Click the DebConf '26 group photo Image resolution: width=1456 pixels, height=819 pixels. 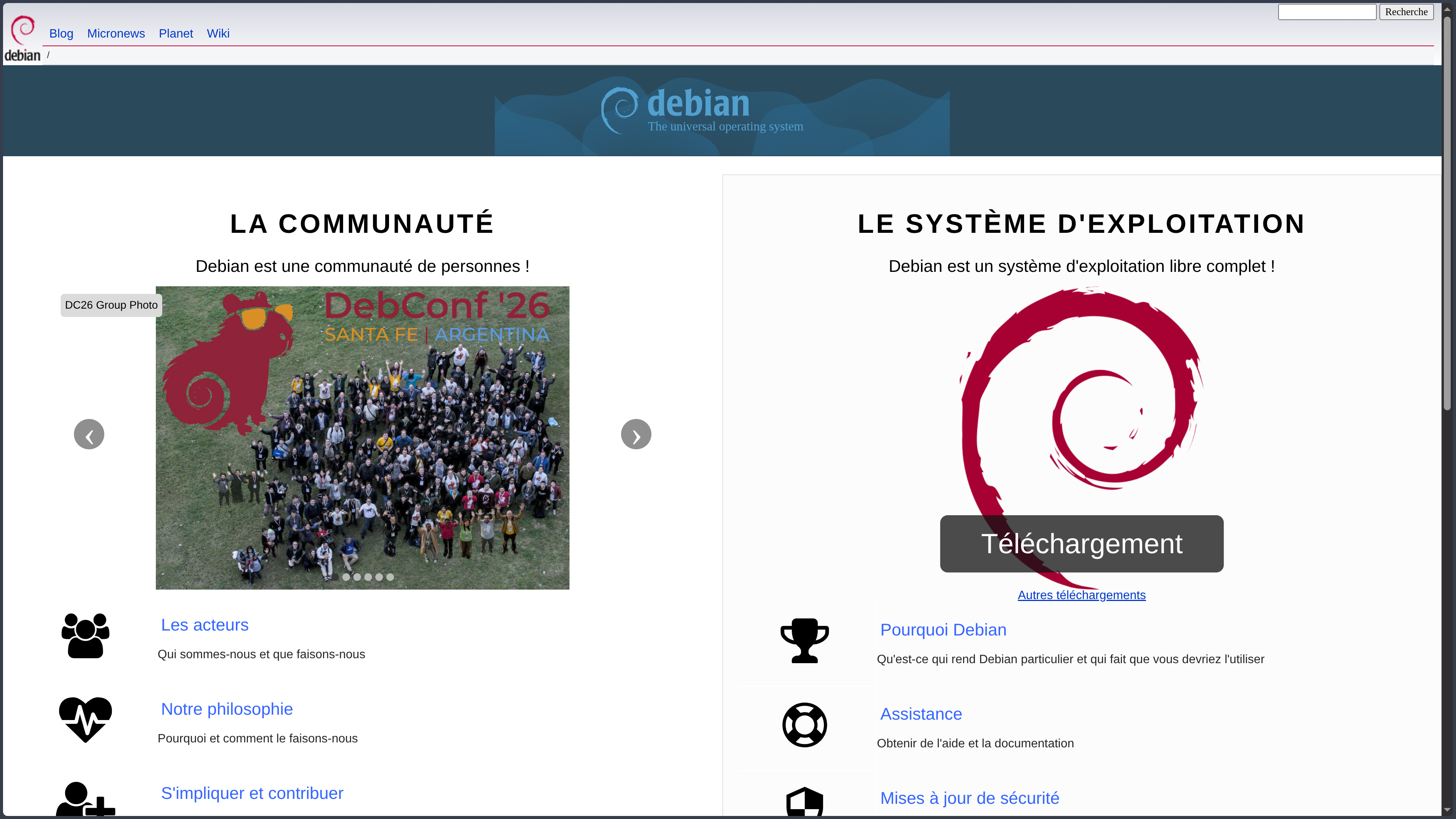pyautogui.click(x=362, y=438)
